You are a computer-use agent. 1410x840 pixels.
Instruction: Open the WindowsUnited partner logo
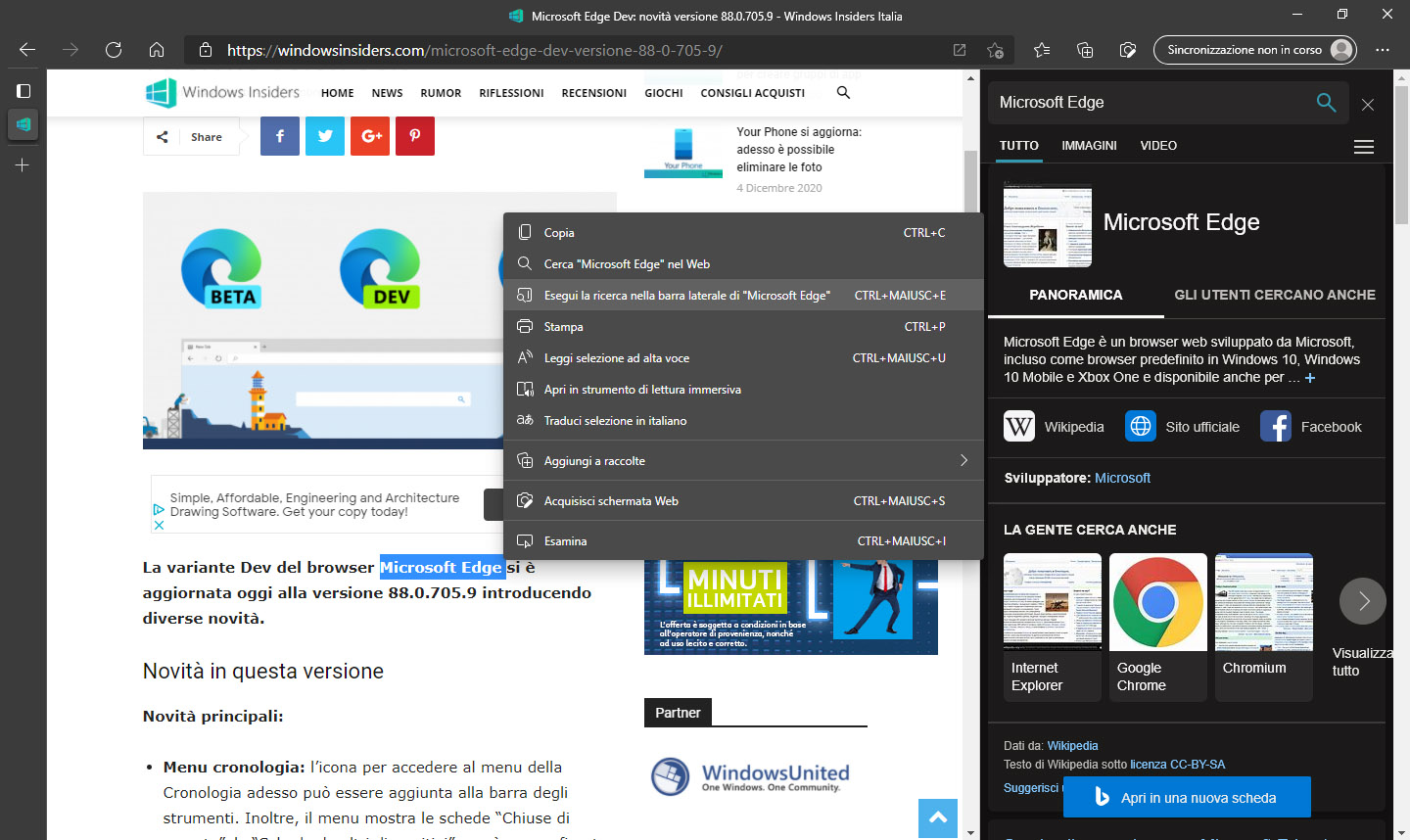[751, 777]
